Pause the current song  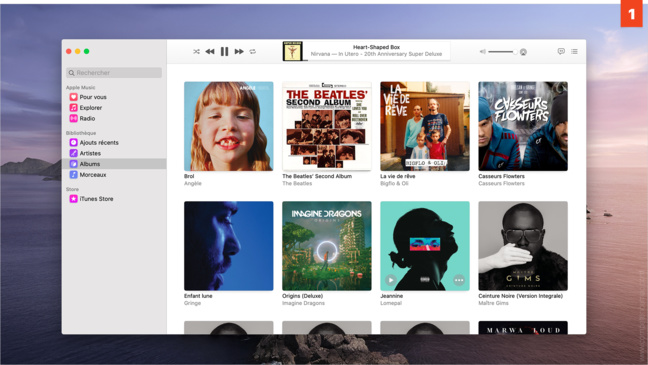pyautogui.click(x=224, y=51)
